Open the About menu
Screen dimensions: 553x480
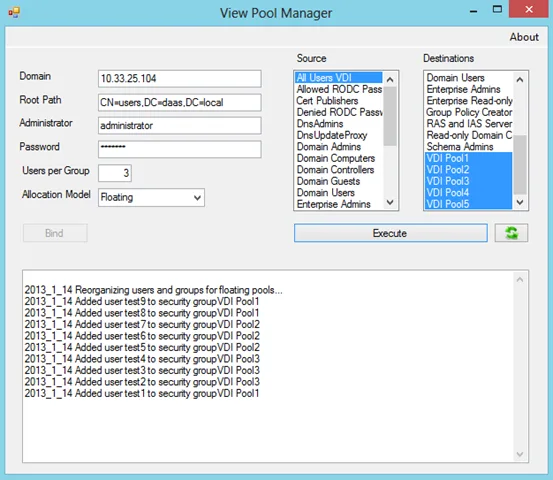point(524,37)
